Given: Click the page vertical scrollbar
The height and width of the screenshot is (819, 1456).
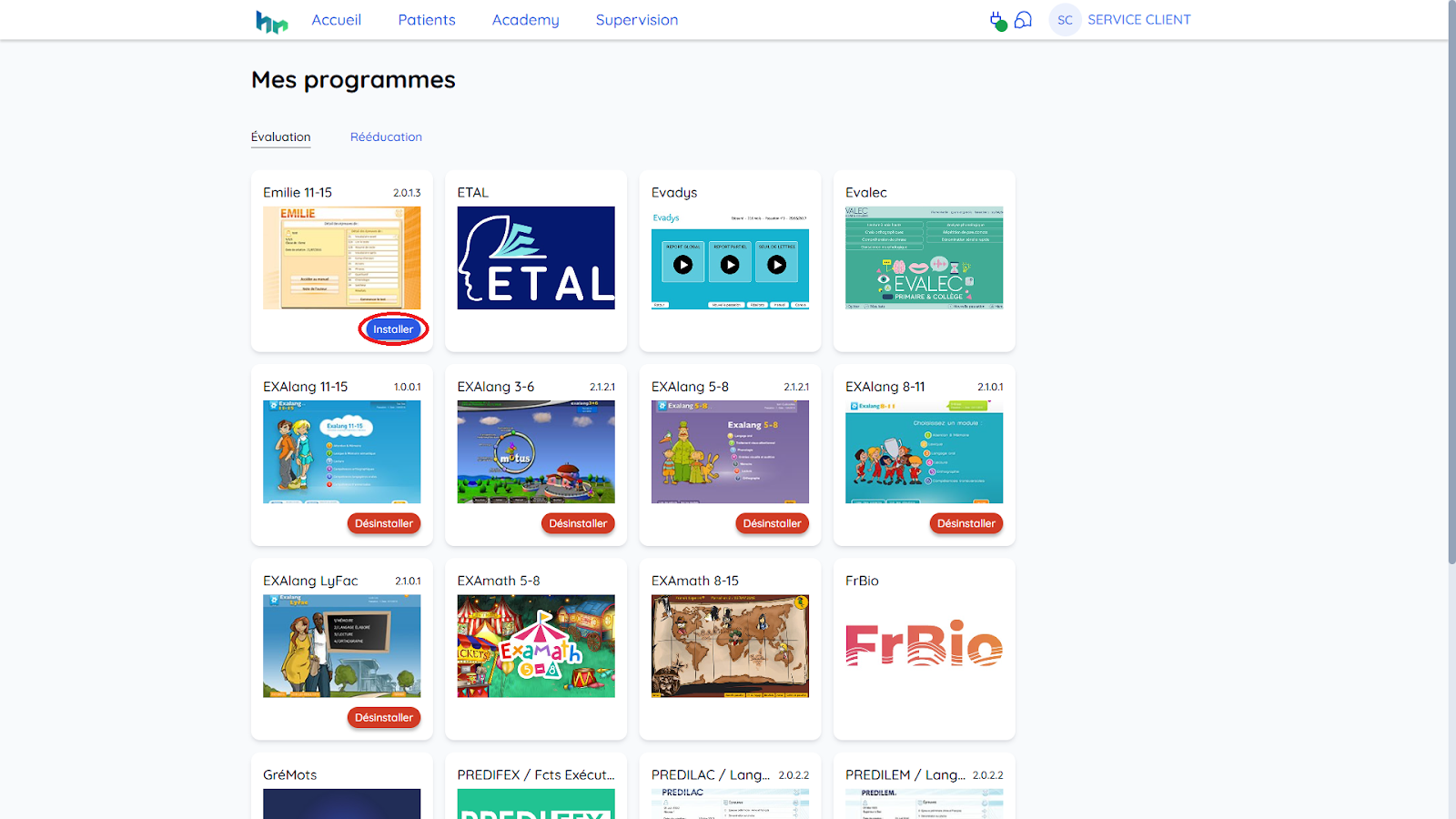Looking at the screenshot, I should 1451,282.
